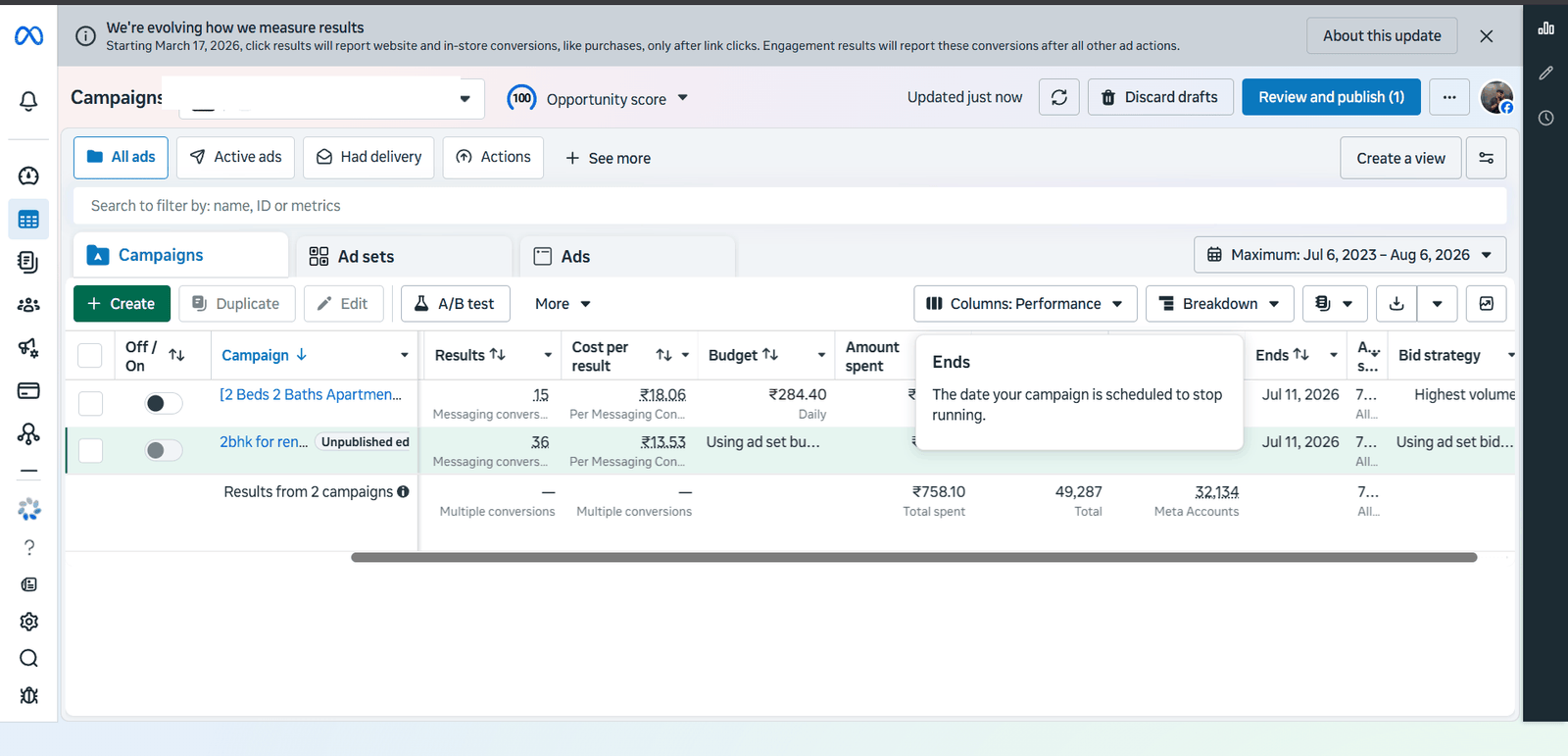
Task: Open the profile avatar menu
Action: 1496,97
